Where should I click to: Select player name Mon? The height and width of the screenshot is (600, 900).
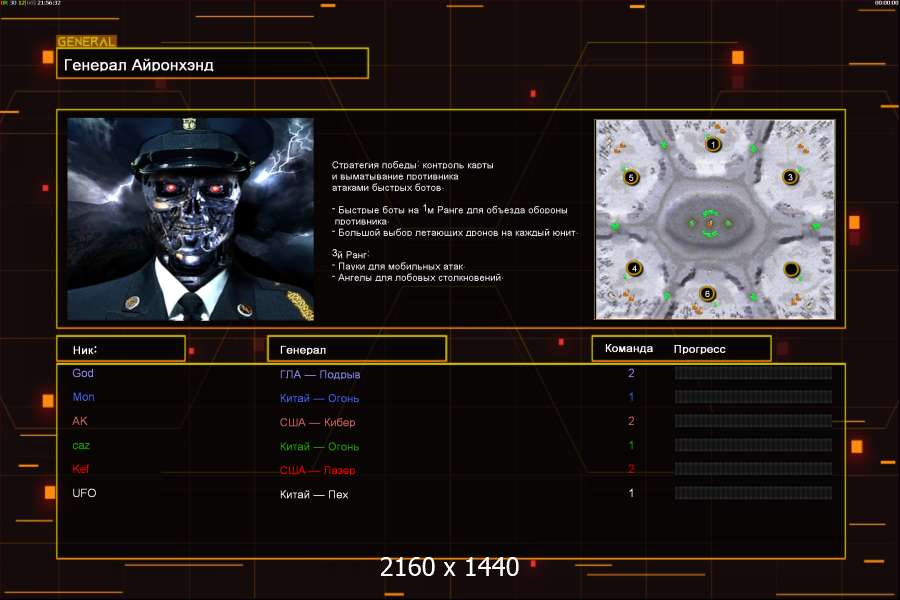[x=83, y=397]
